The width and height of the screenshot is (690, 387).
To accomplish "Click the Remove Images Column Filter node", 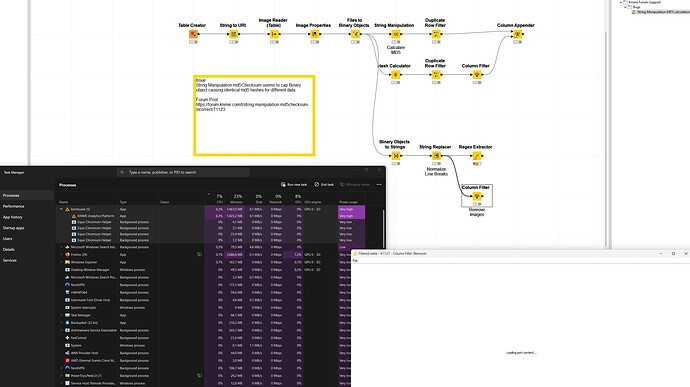I will (477, 196).
